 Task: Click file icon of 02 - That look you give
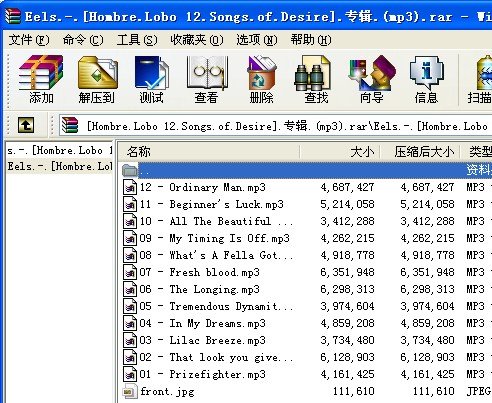click(130, 357)
